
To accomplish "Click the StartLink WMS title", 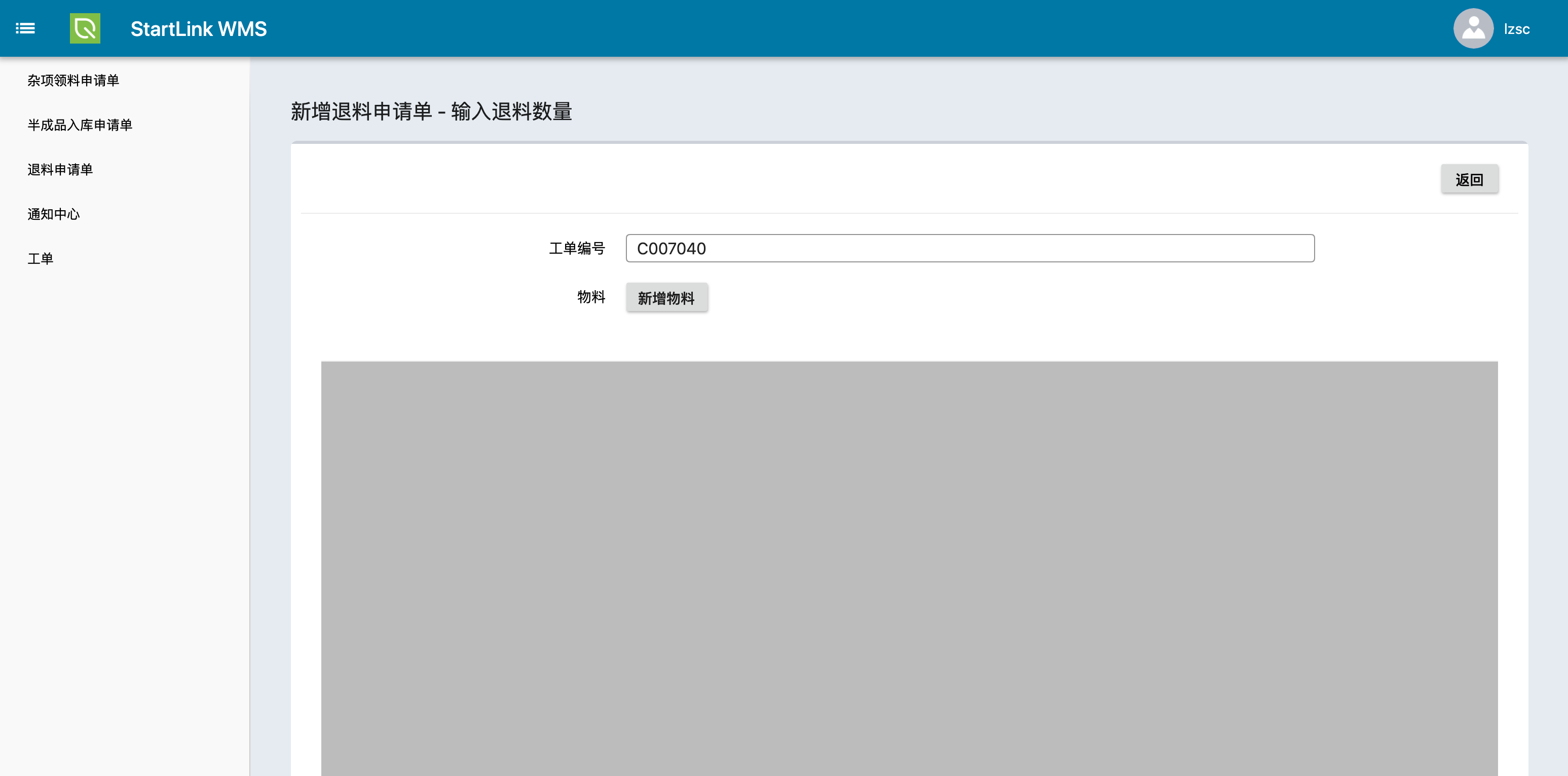I will click(199, 28).
